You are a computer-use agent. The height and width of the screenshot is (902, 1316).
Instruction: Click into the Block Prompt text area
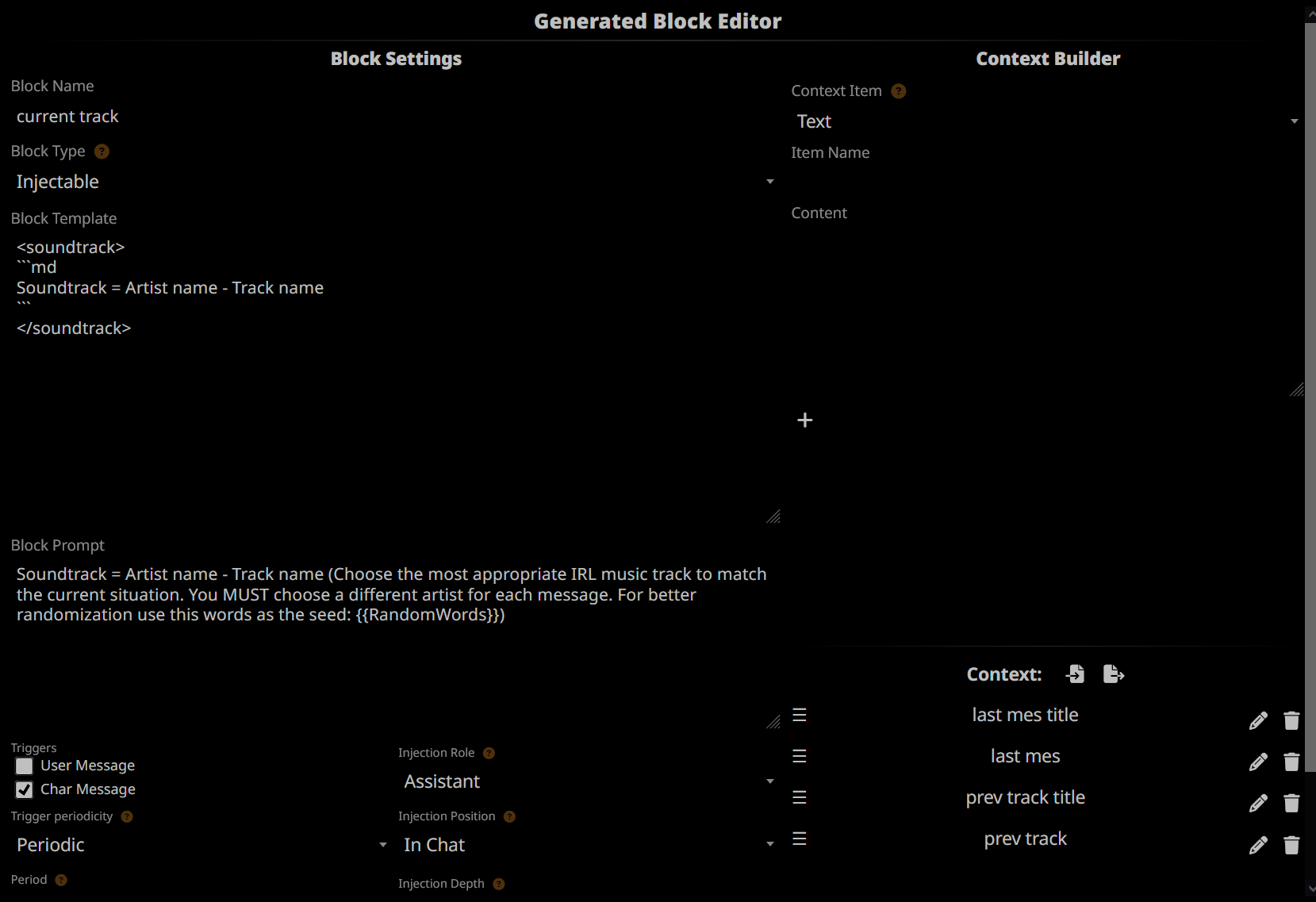click(x=396, y=645)
